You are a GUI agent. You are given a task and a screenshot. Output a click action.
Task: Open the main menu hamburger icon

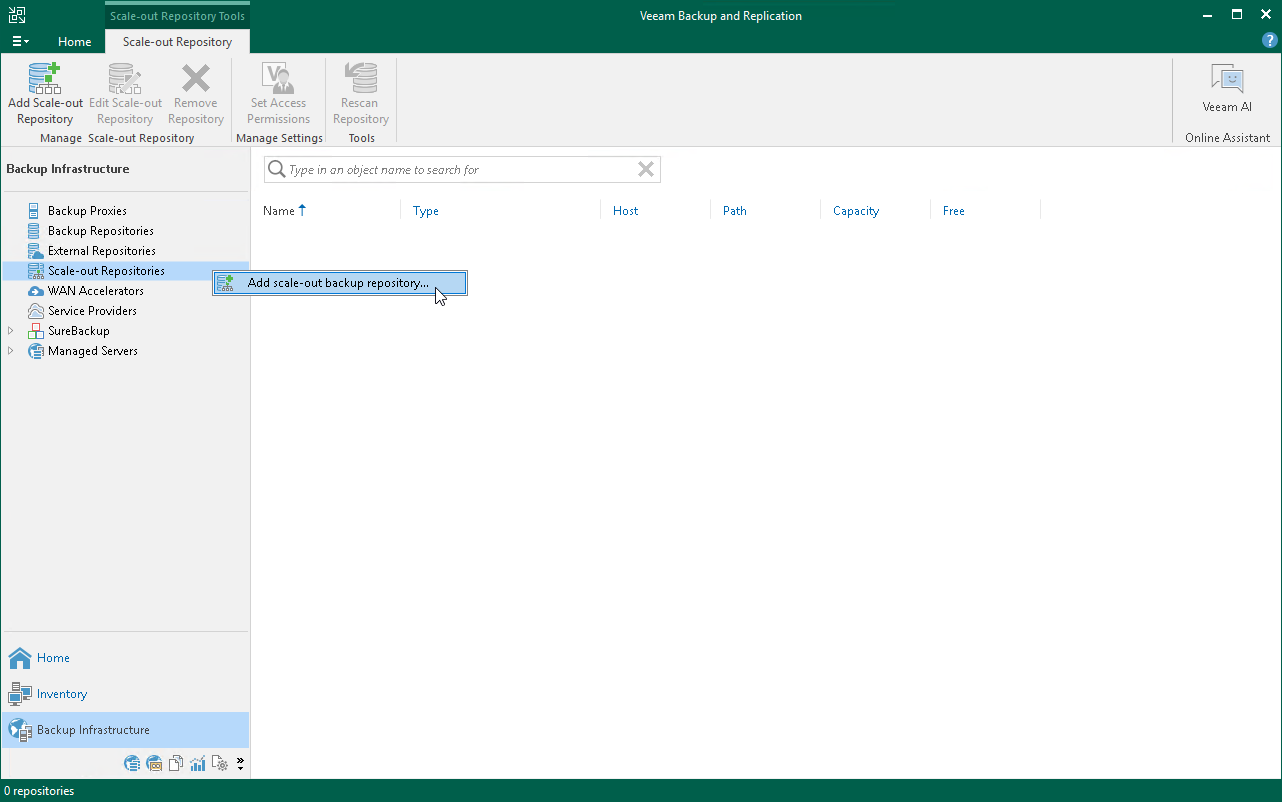click(x=19, y=41)
